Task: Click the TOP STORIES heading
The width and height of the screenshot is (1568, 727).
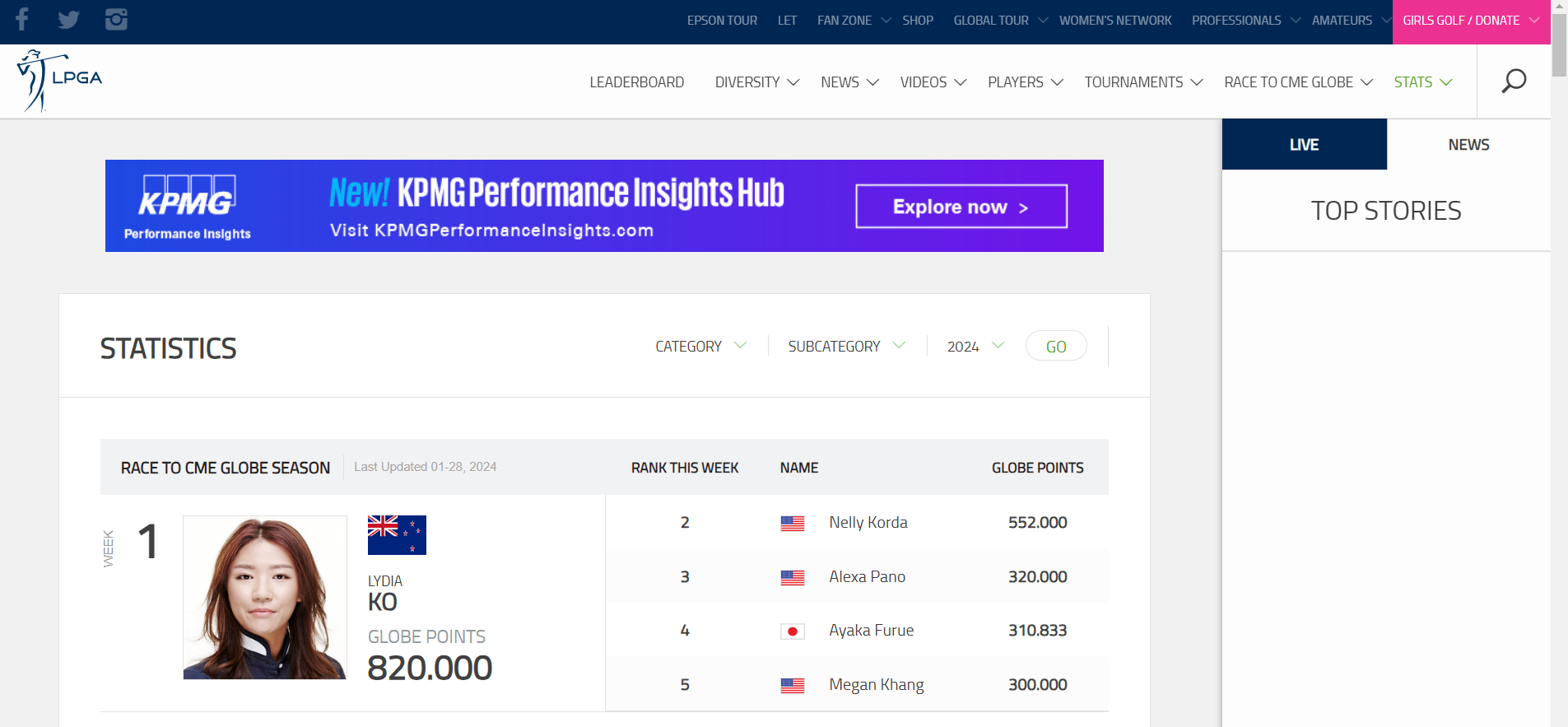Action: (1386, 211)
